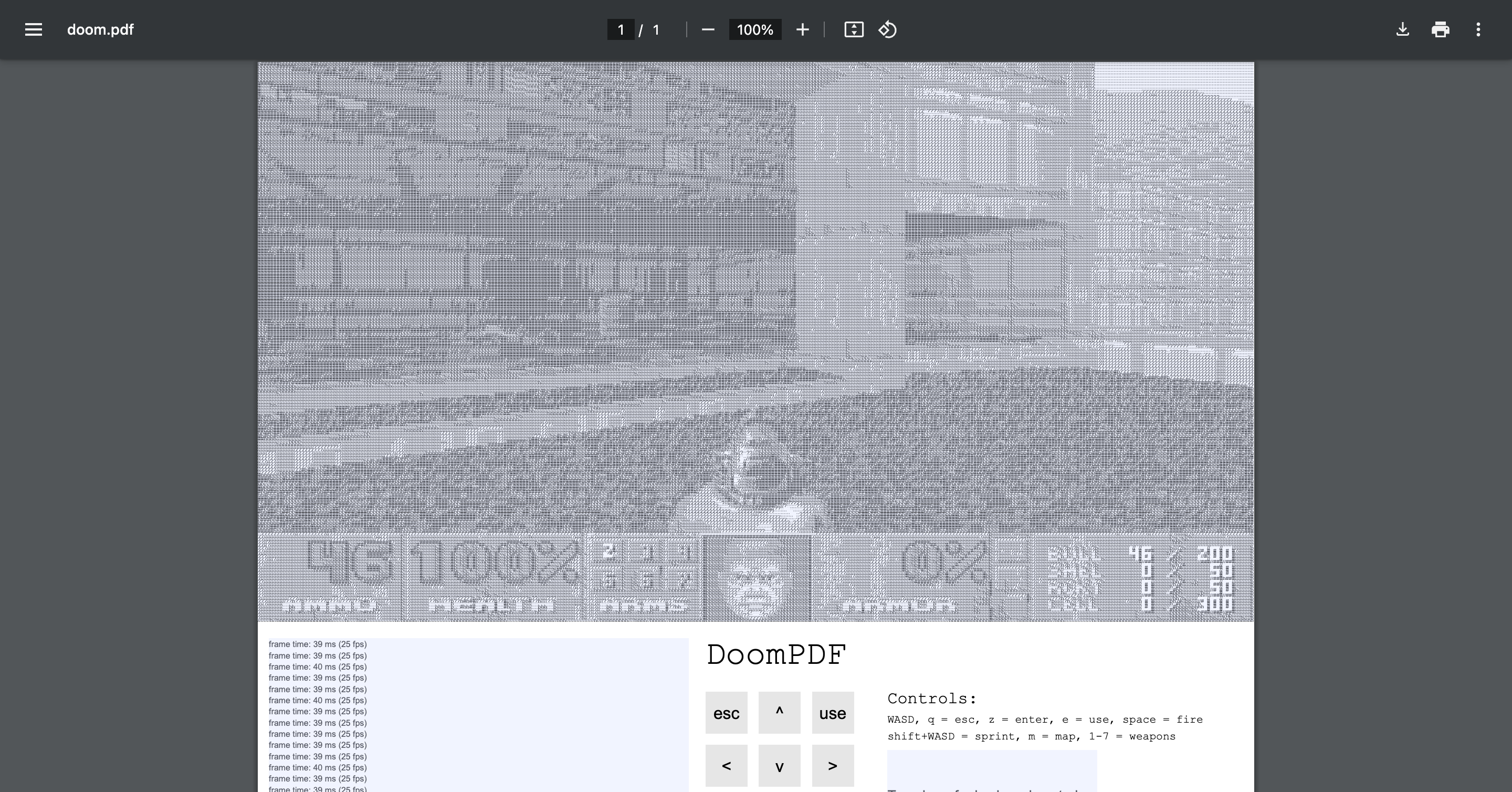The height and width of the screenshot is (792, 1512).
Task: Click the ^ forward button
Action: point(780,713)
